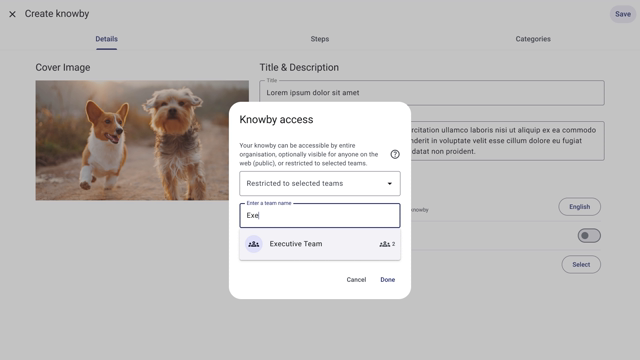Viewport: 640px width, 360px height.
Task: Switch to the Details tab
Action: point(107,39)
